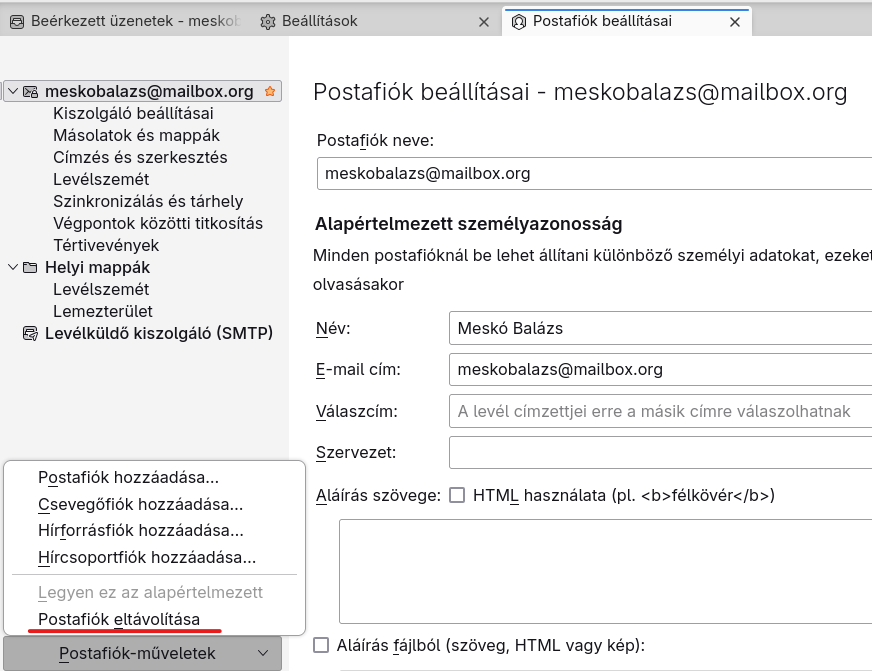The height and width of the screenshot is (671, 872).
Task: Click the Helyi mappák folder icon
Action: click(x=30, y=268)
